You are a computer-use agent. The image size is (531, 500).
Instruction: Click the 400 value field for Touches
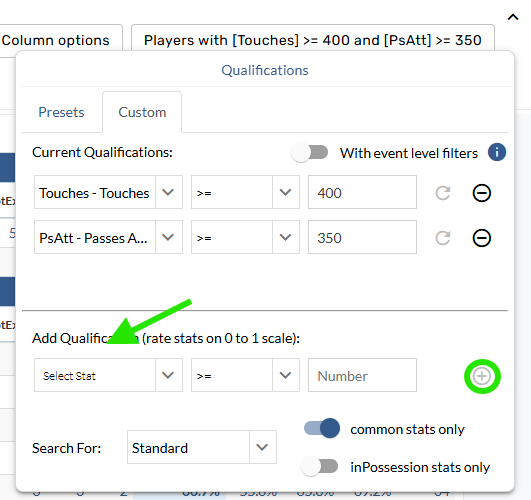click(362, 192)
